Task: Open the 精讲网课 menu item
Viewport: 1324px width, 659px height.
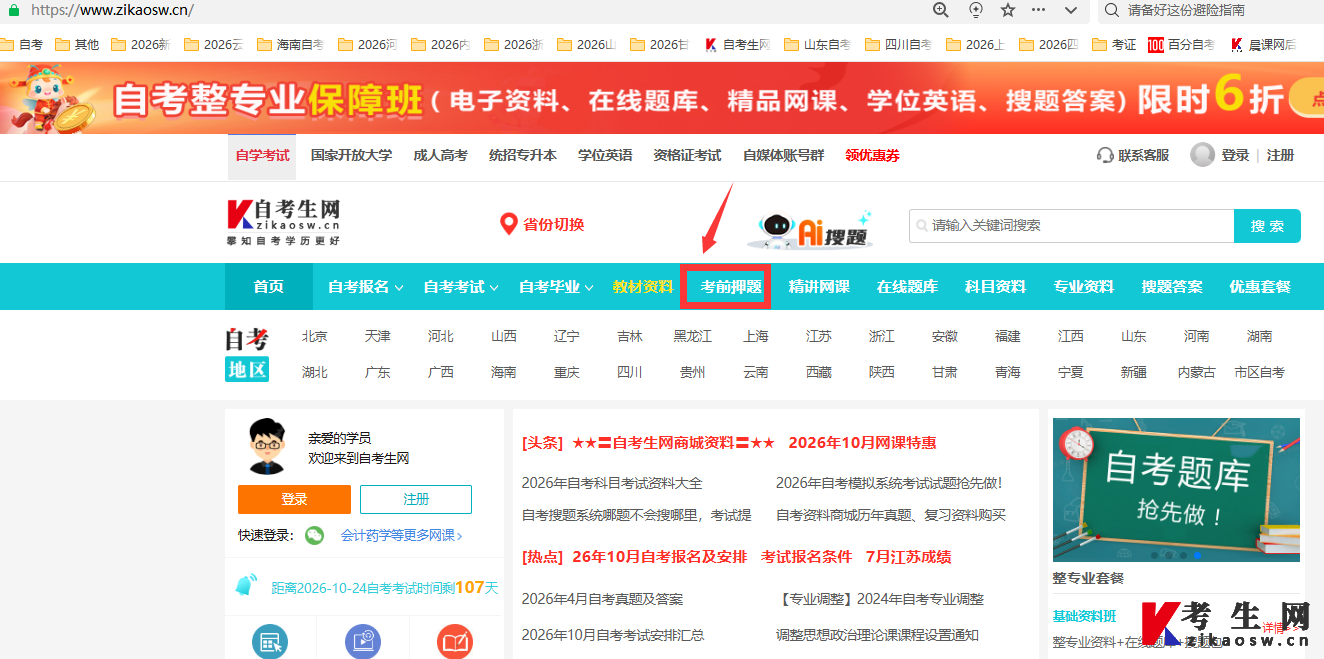Action: pyautogui.click(x=819, y=287)
